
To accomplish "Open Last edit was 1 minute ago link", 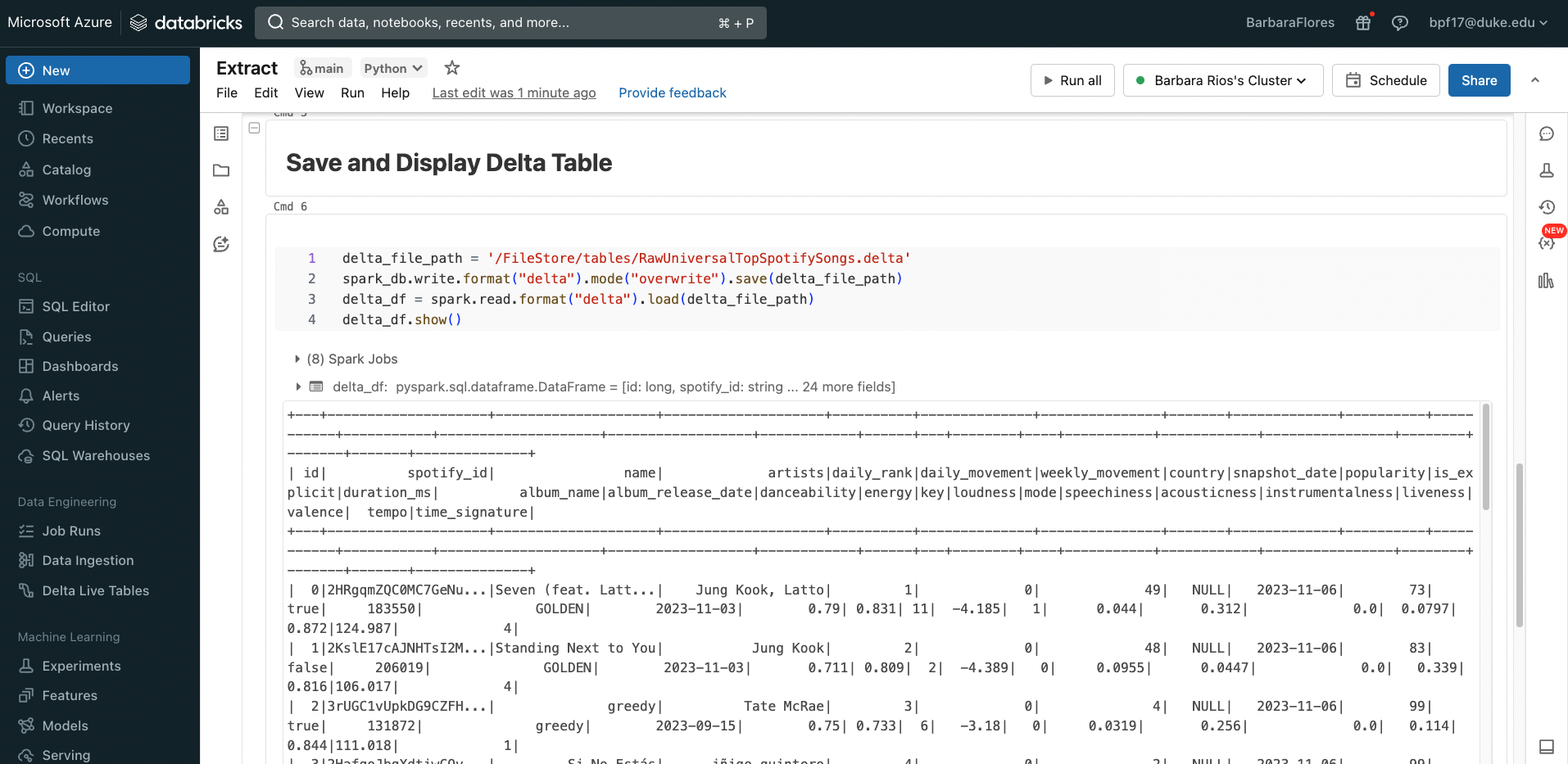I will pos(514,93).
